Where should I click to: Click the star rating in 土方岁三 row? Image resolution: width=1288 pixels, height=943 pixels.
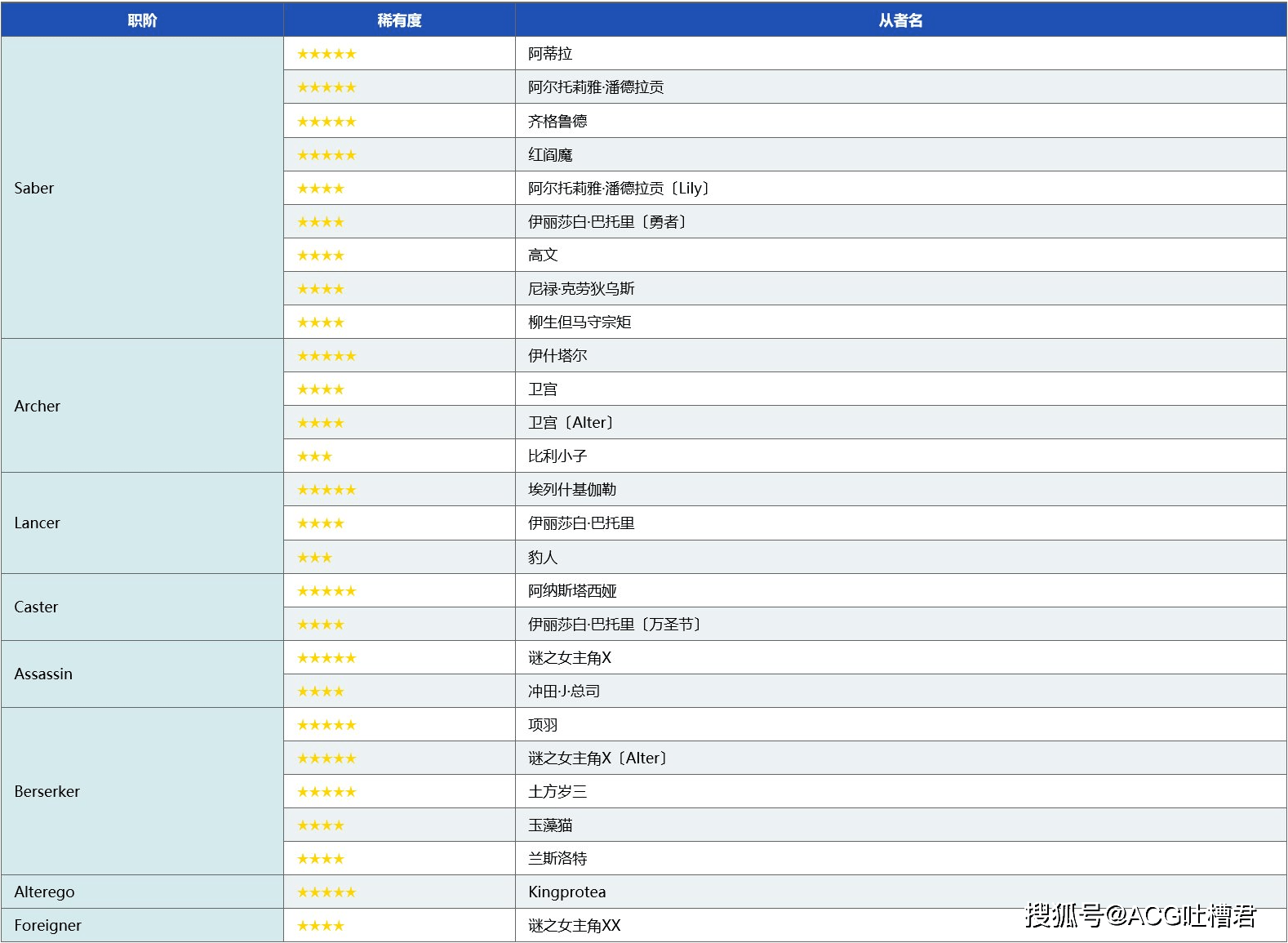tap(326, 791)
